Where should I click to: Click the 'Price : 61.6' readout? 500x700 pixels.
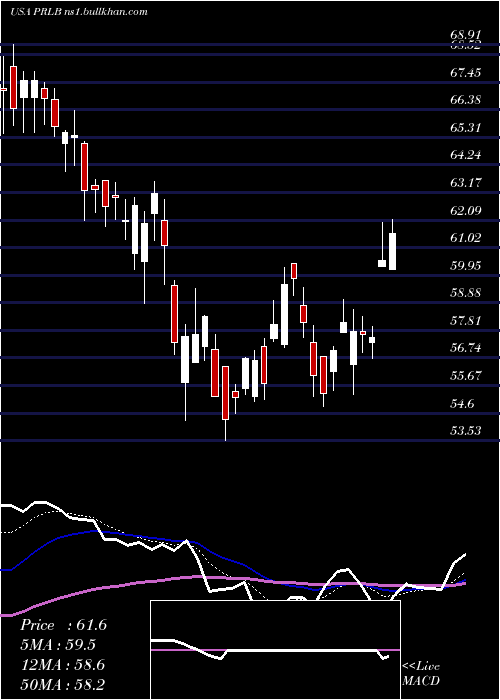[63, 625]
